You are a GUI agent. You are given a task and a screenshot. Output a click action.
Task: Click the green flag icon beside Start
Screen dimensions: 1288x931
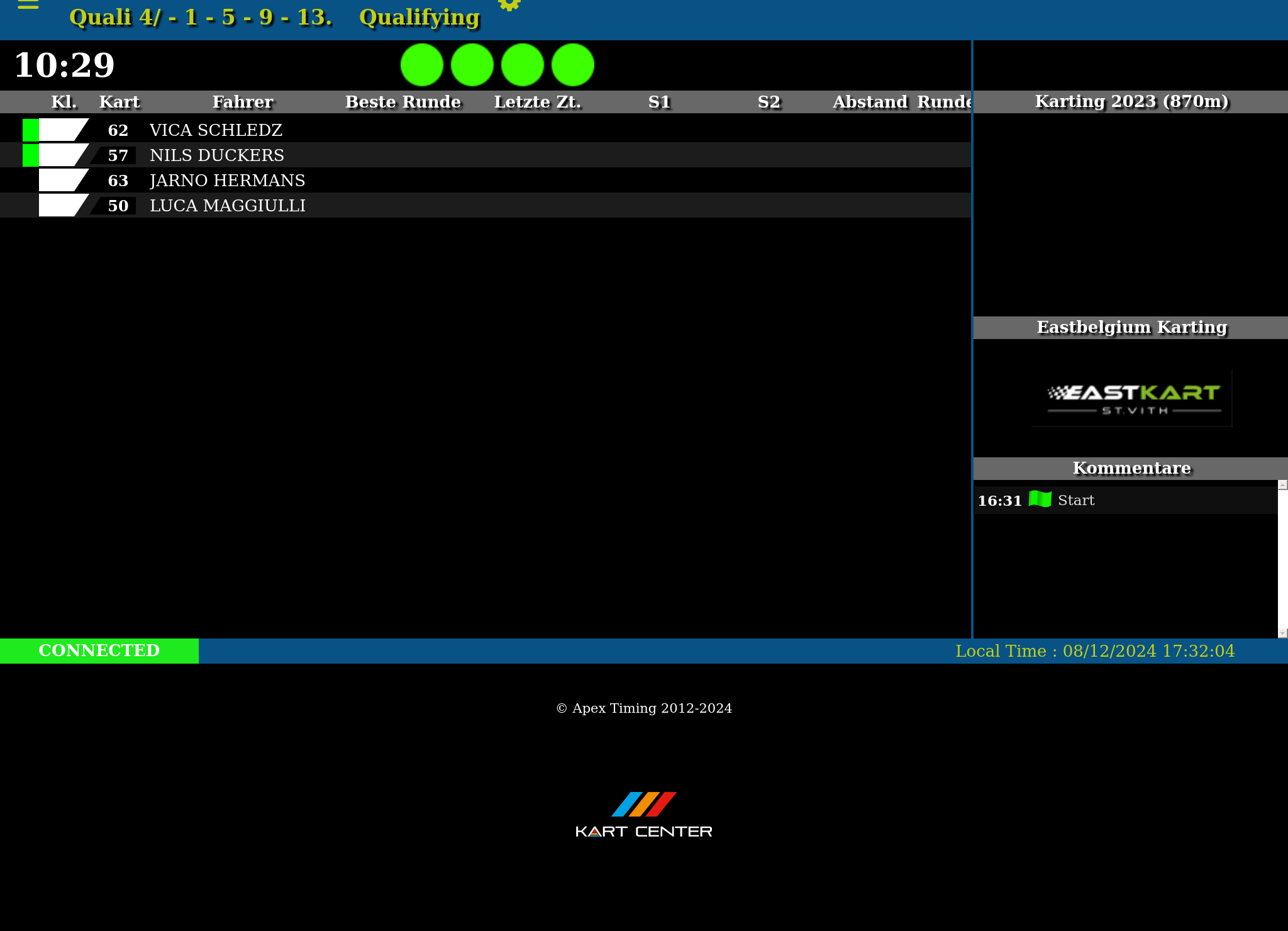point(1040,499)
